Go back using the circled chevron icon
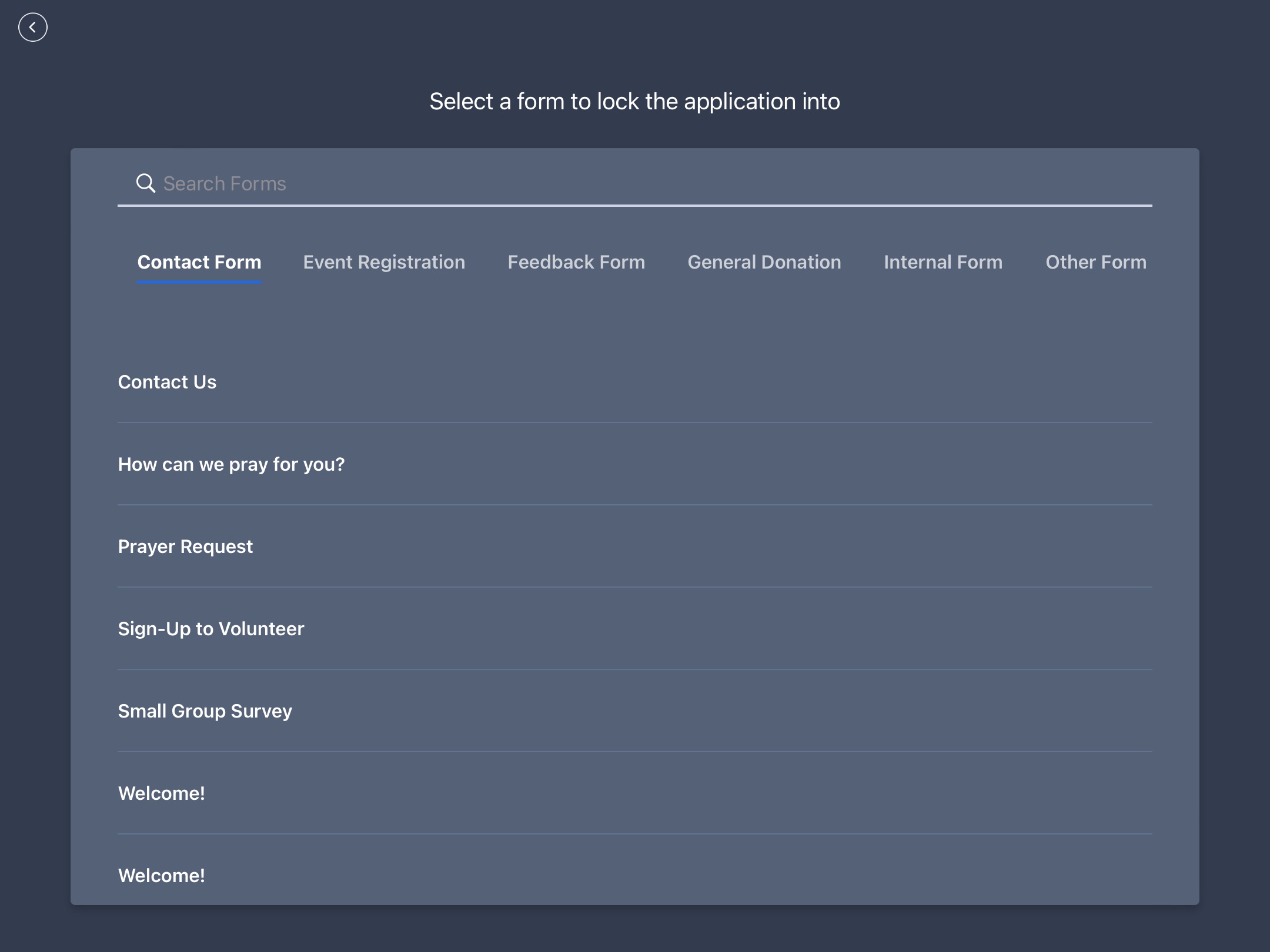Screen dimensions: 1270x952 tap(32, 27)
